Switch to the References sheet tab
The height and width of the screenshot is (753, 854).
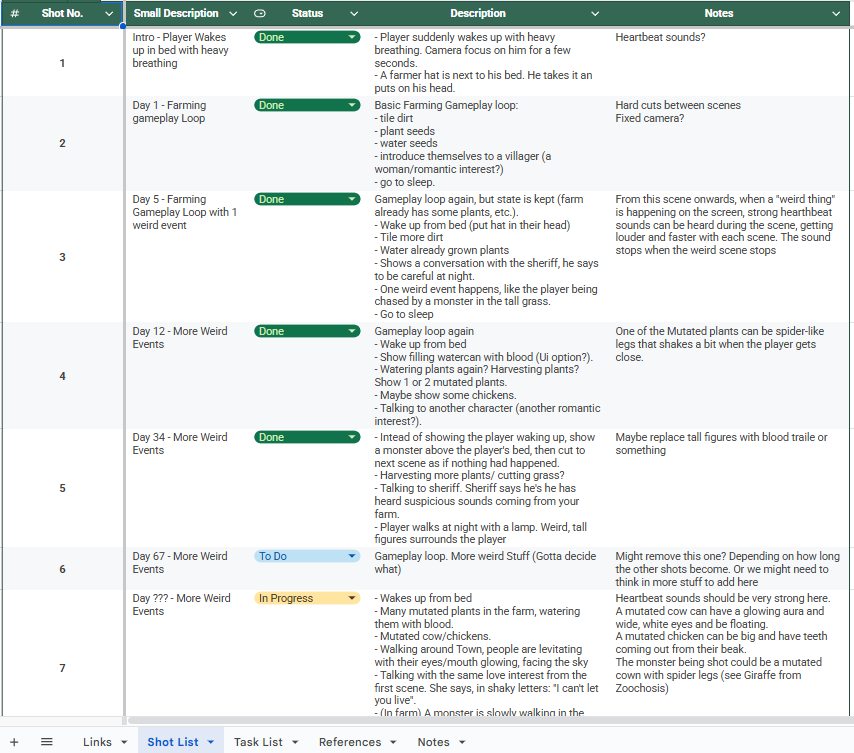pyautogui.click(x=349, y=742)
